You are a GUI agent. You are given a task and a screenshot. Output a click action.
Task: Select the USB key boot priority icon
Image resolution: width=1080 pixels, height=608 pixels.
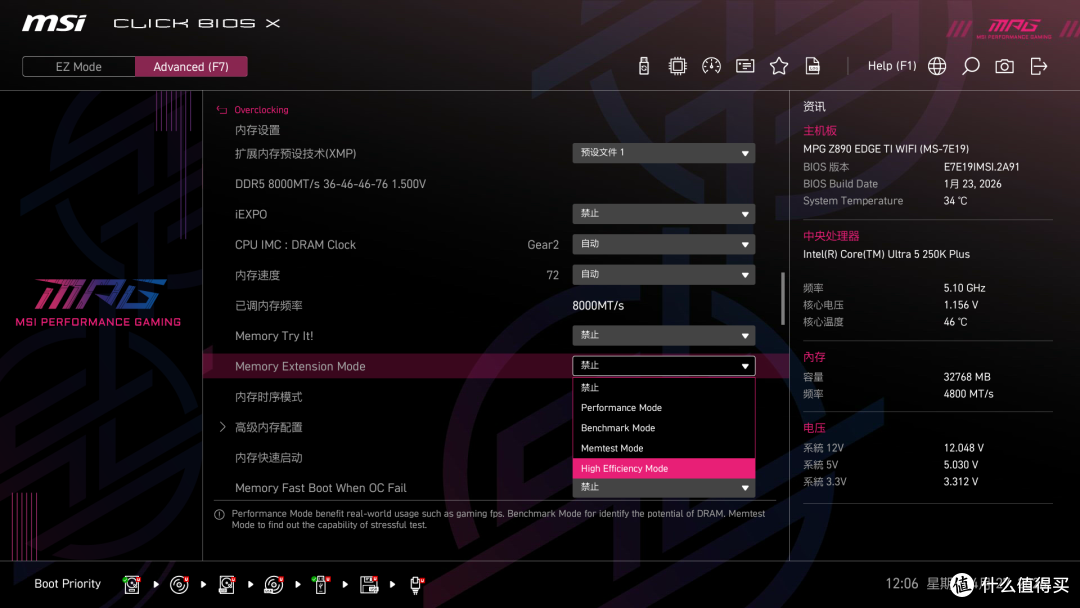pyautogui.click(x=320, y=584)
